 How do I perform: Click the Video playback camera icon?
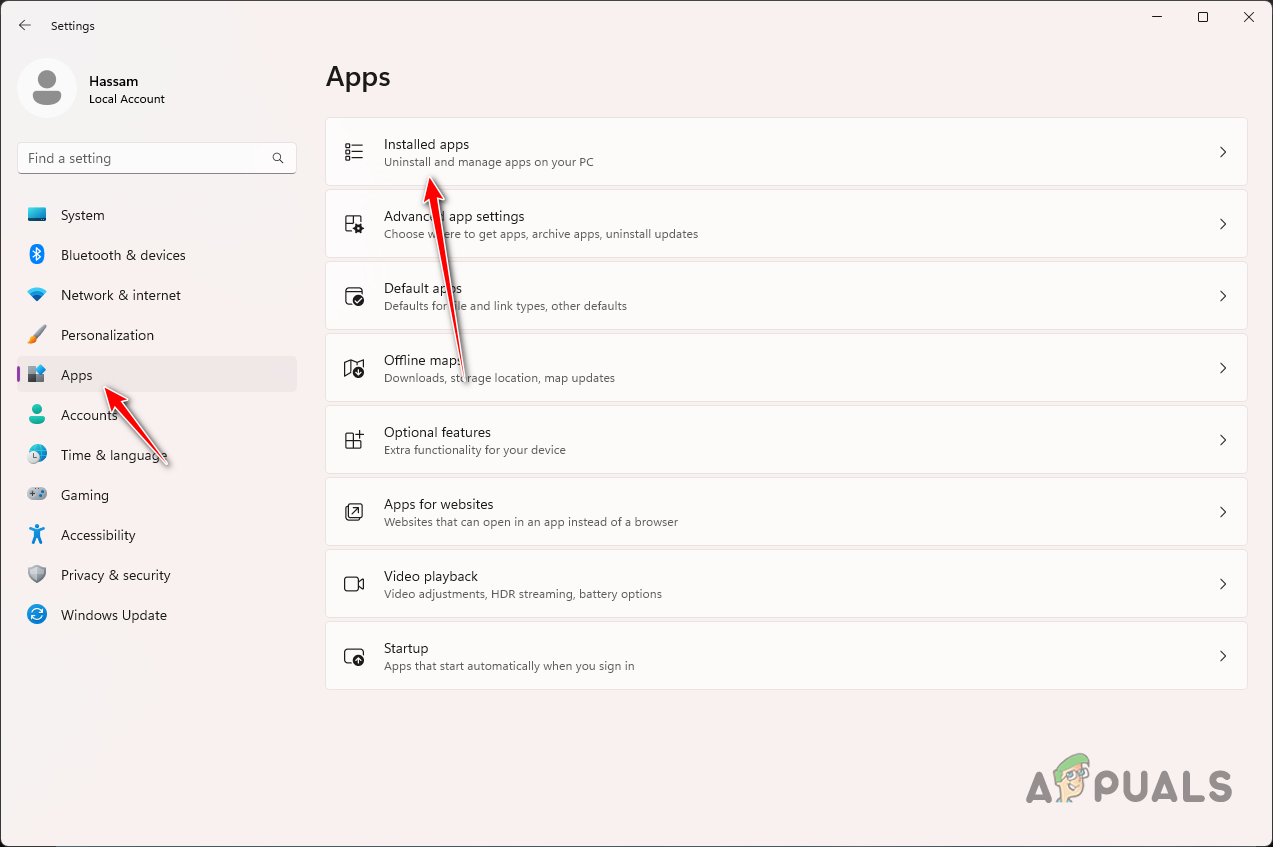pyautogui.click(x=353, y=584)
